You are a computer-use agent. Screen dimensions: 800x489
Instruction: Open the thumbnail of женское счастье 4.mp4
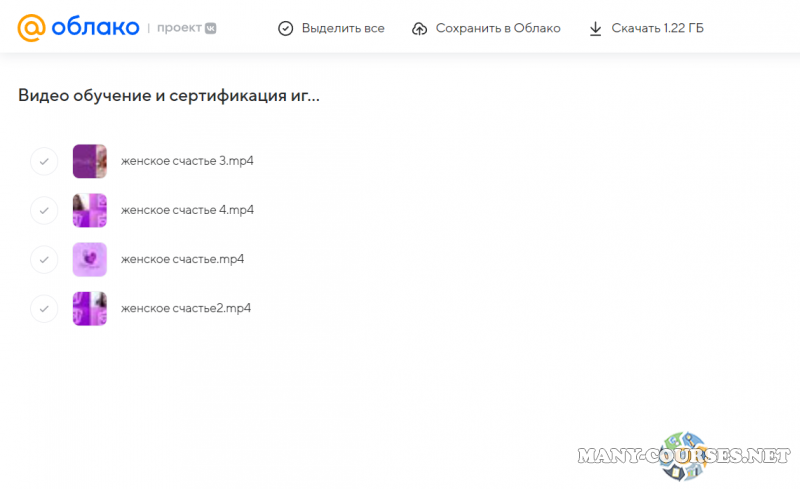[x=90, y=210]
